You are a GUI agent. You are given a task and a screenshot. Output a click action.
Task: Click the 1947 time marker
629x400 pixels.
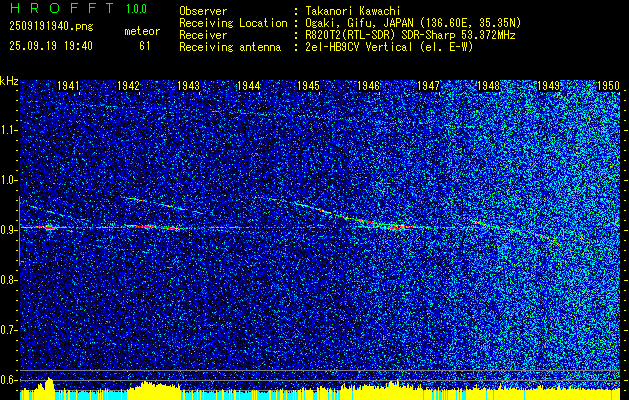click(429, 86)
